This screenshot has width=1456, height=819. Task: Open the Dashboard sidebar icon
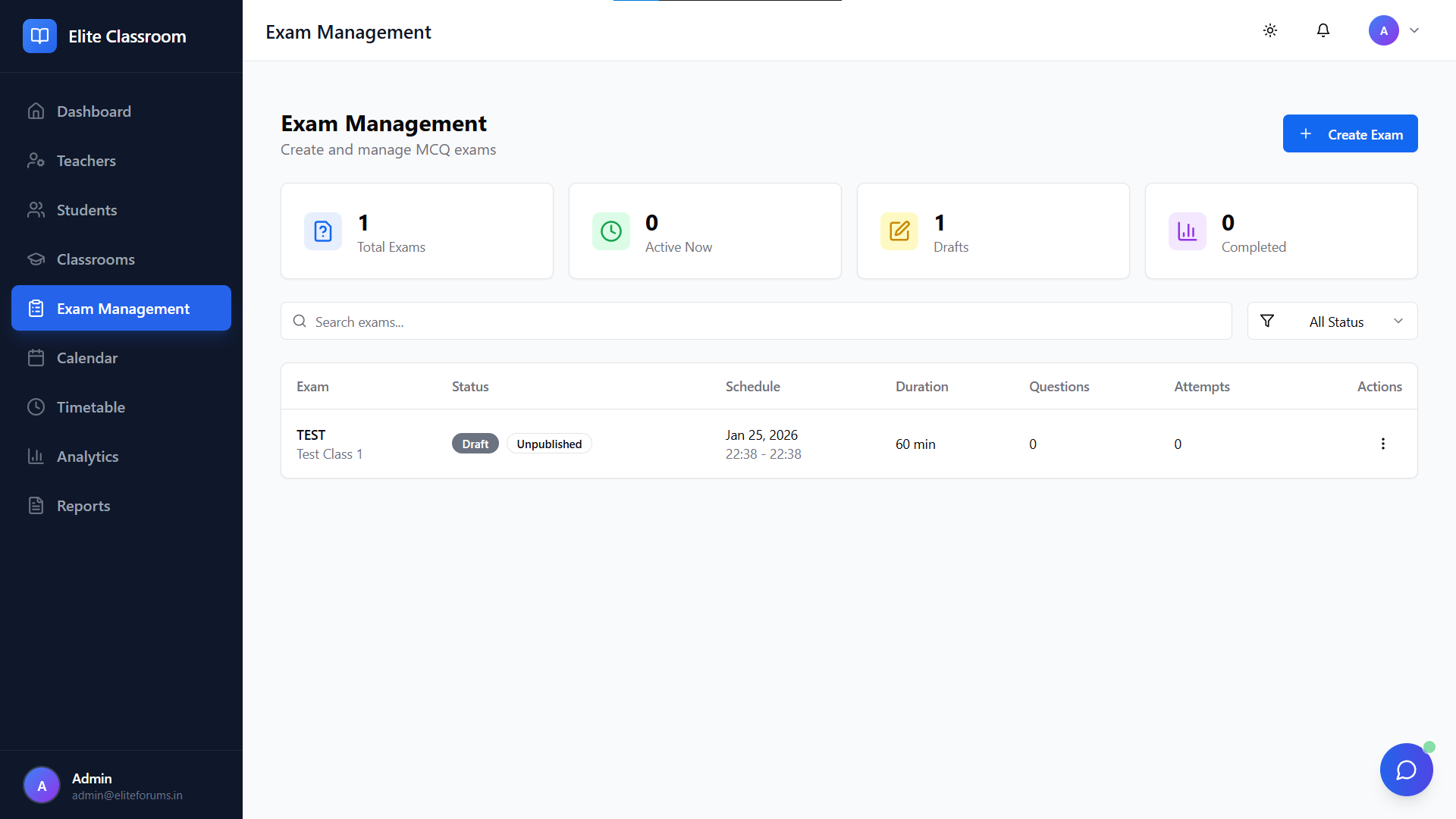point(37,111)
